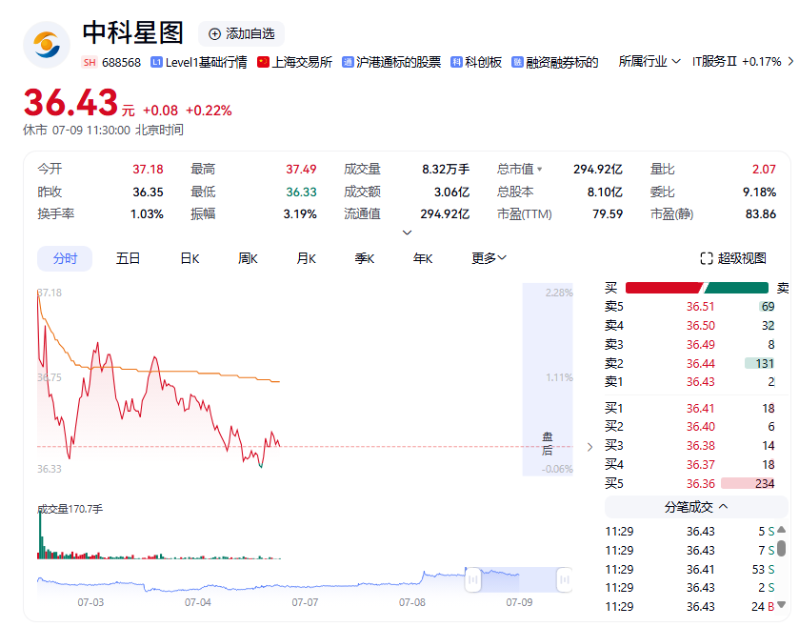The height and width of the screenshot is (627, 799).
Task: Select 买5 price 36.36 row
Action: pyautogui.click(x=690, y=483)
